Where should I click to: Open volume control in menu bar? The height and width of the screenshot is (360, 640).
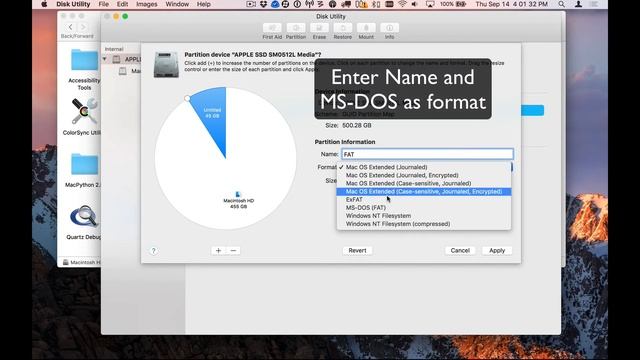(415, 4)
